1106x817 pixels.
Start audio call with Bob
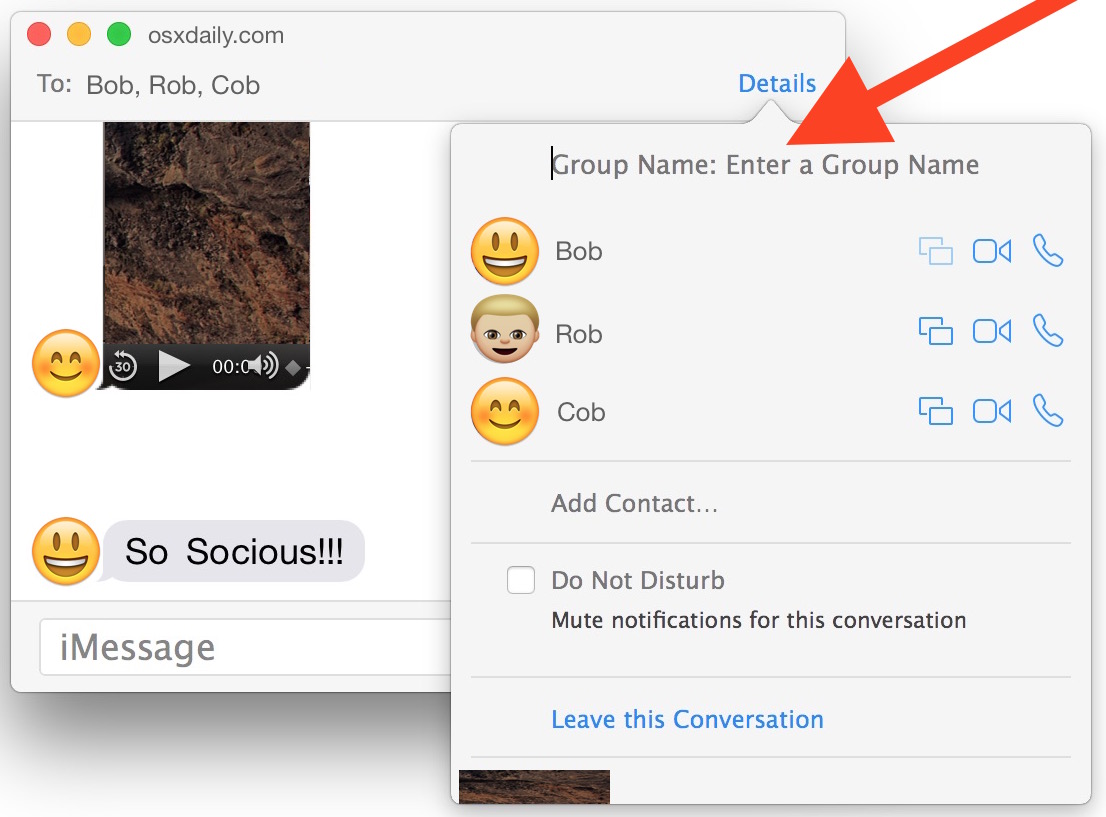coord(1048,250)
